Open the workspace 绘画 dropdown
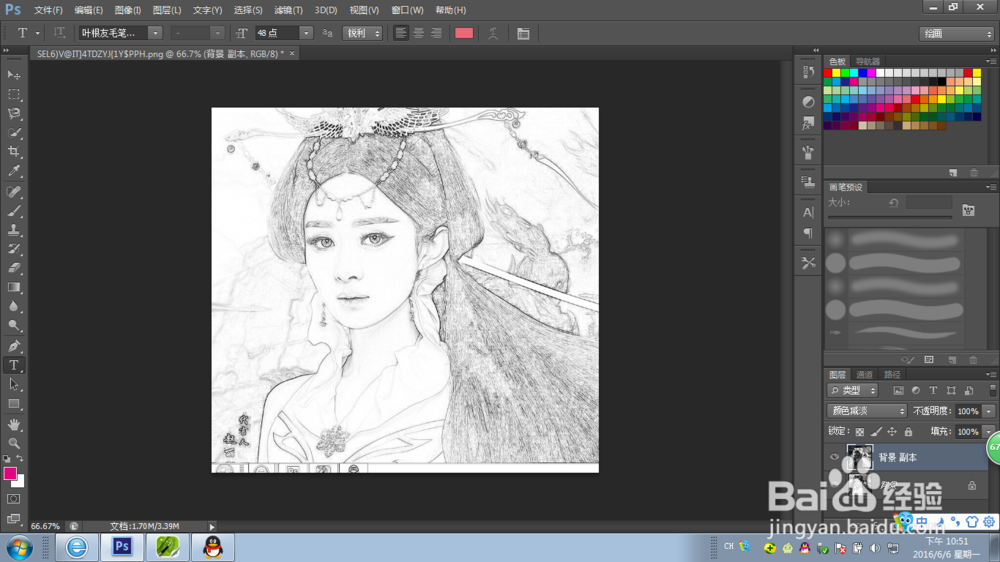 point(957,34)
